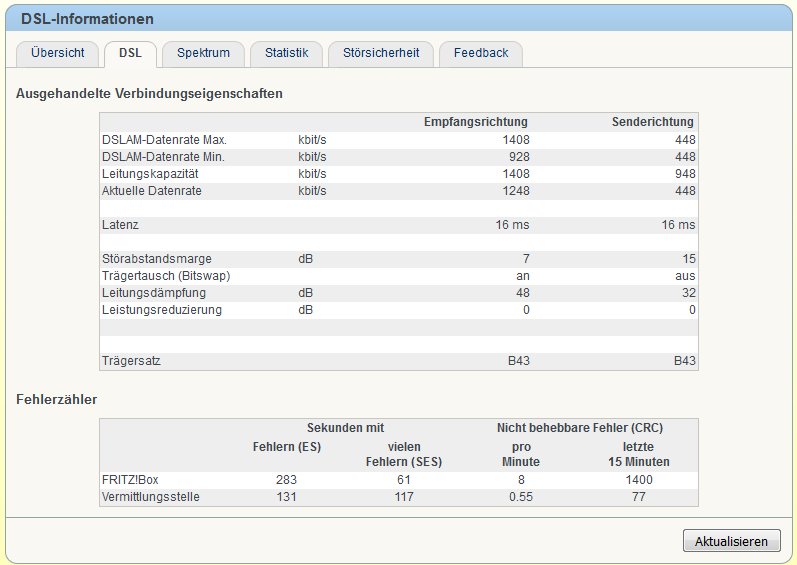This screenshot has height=565, width=797.
Task: Select the Störabstandsmarge row label
Action: pyautogui.click(x=157, y=259)
